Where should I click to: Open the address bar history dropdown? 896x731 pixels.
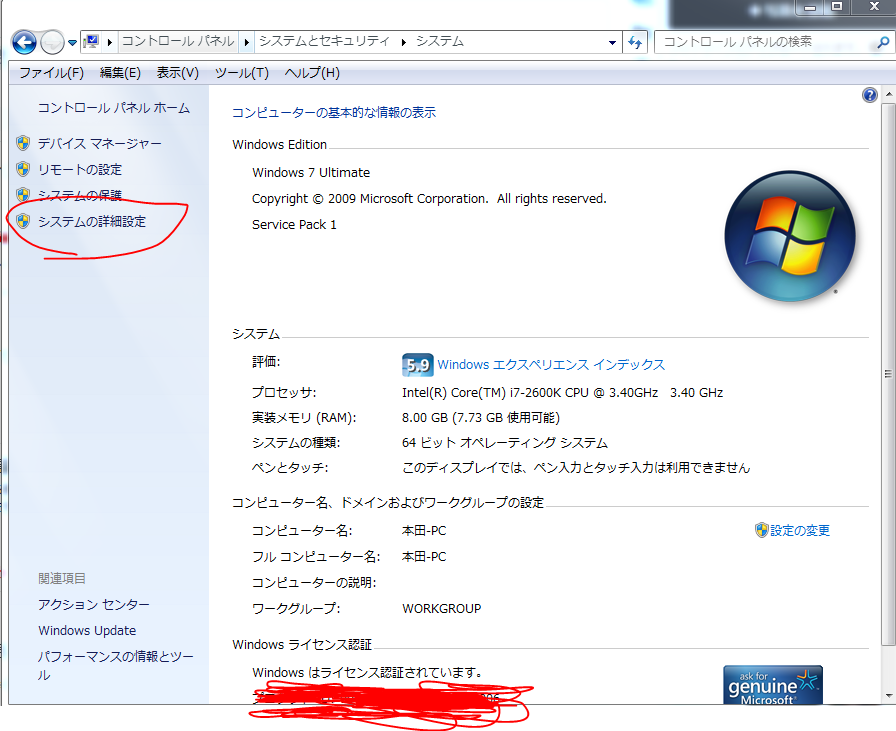(614, 42)
